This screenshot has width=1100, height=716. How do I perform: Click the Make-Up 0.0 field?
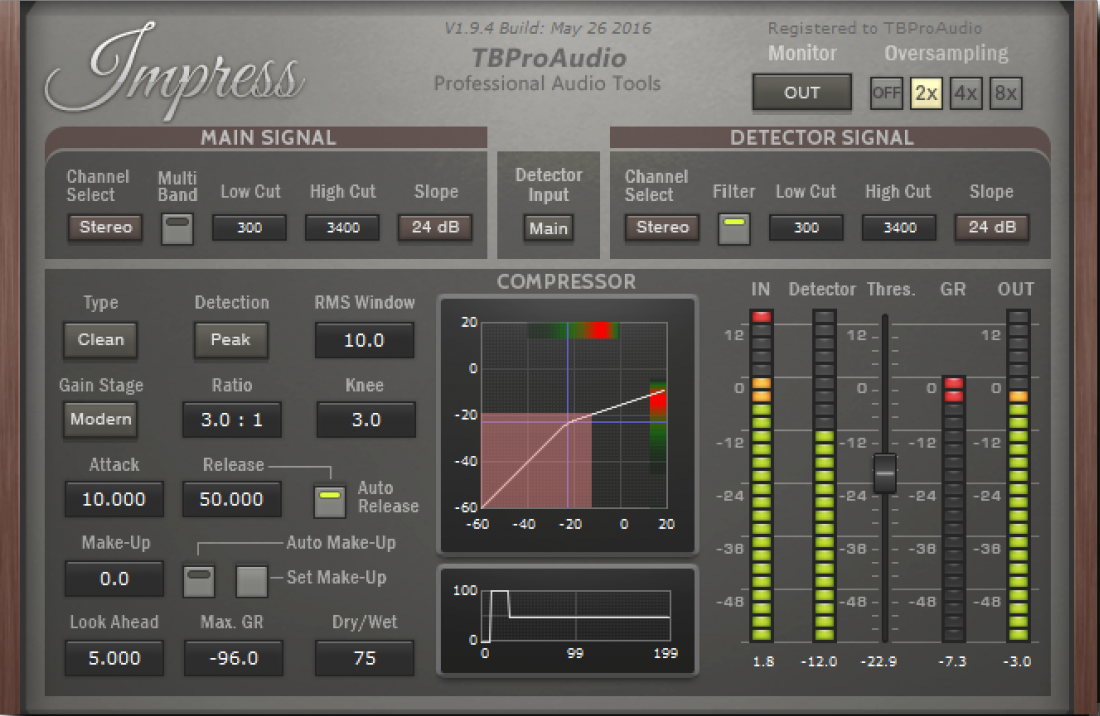click(114, 579)
